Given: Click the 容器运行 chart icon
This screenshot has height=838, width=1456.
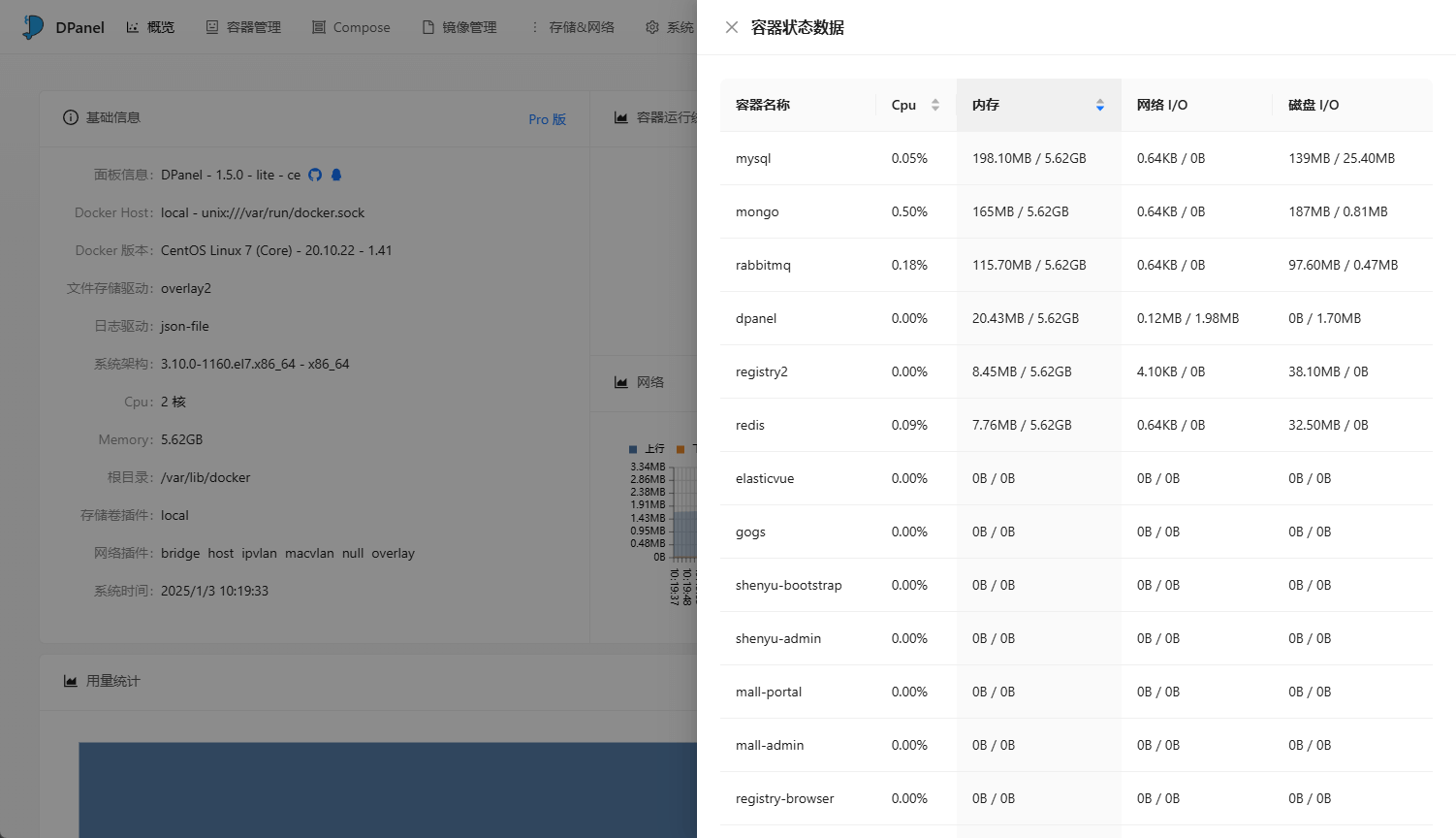Looking at the screenshot, I should click(x=621, y=117).
